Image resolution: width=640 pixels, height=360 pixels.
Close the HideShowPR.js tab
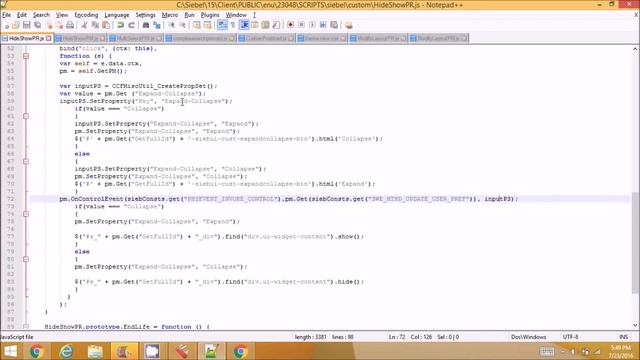click(x=49, y=38)
